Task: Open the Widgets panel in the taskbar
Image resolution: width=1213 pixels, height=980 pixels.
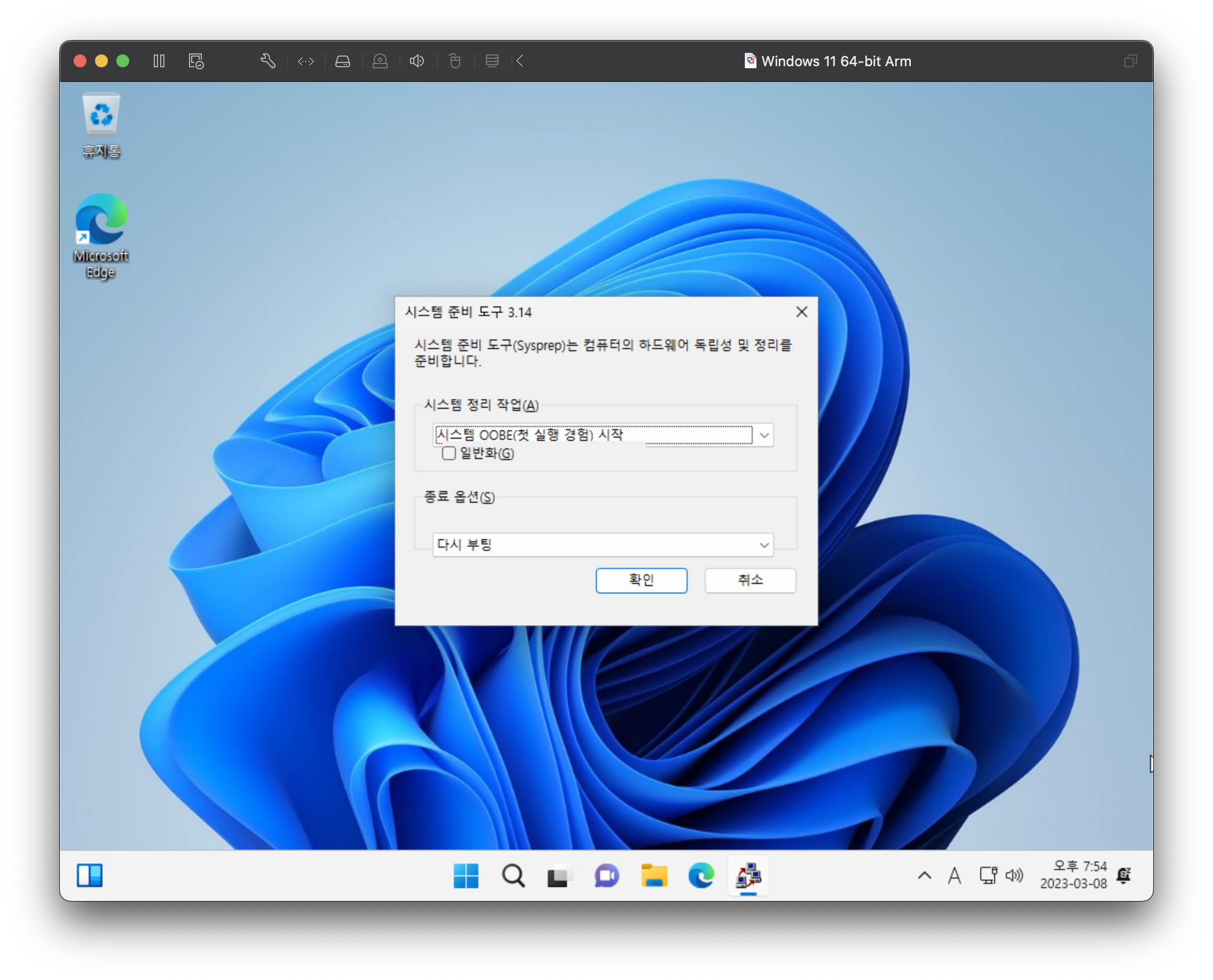Action: (x=90, y=875)
